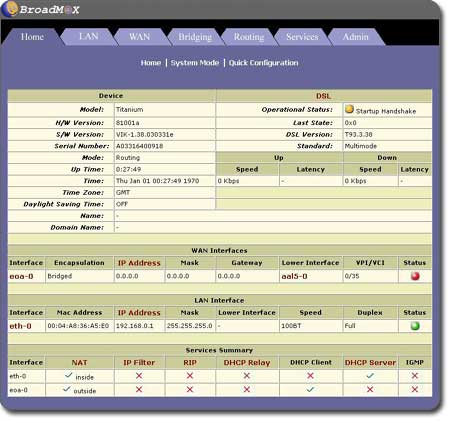450x421 pixels.
Task: Click IP Filter cross for eth-0
Action: pyautogui.click(x=139, y=376)
